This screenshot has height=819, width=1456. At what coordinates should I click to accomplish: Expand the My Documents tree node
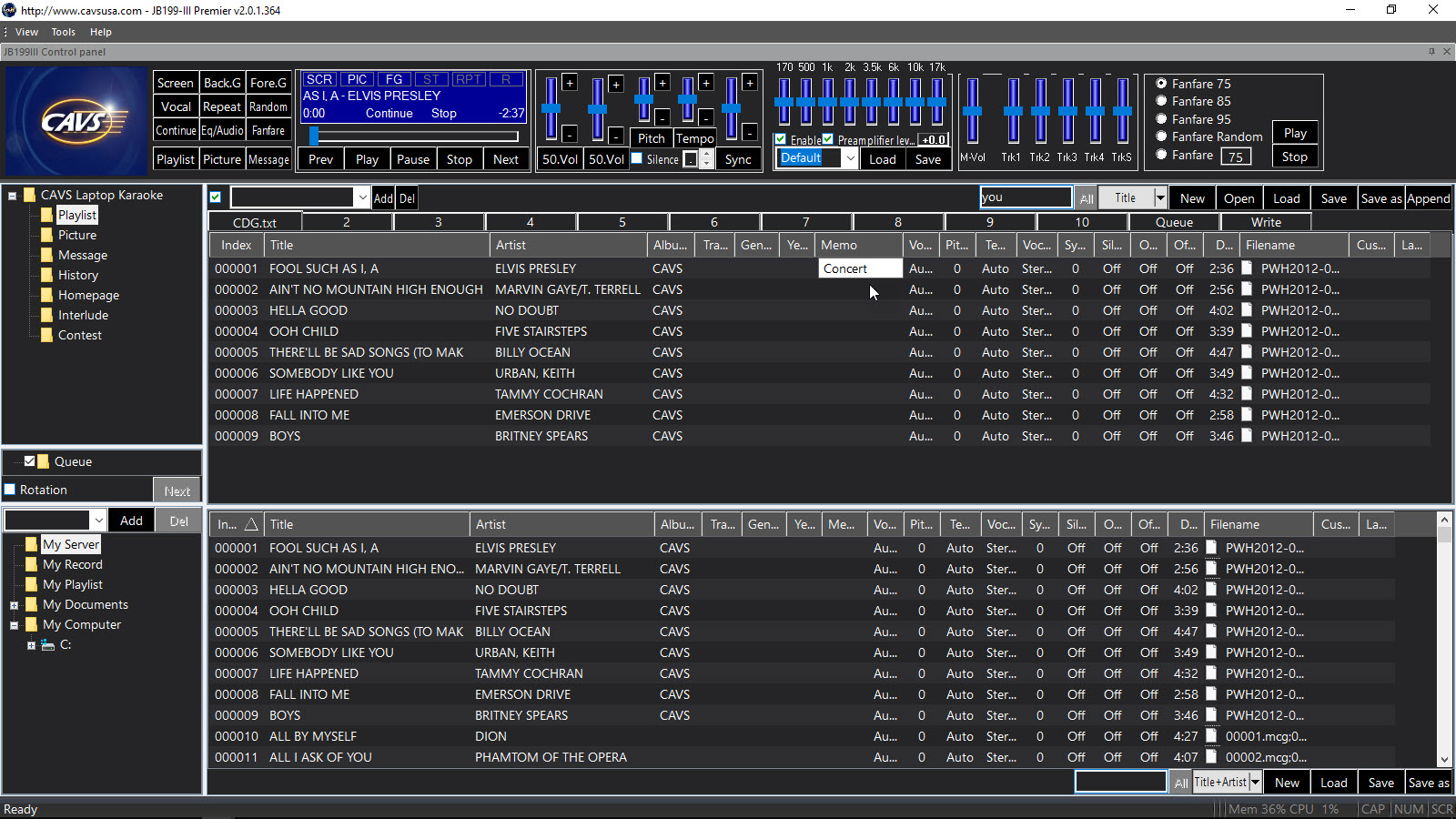pos(14,605)
